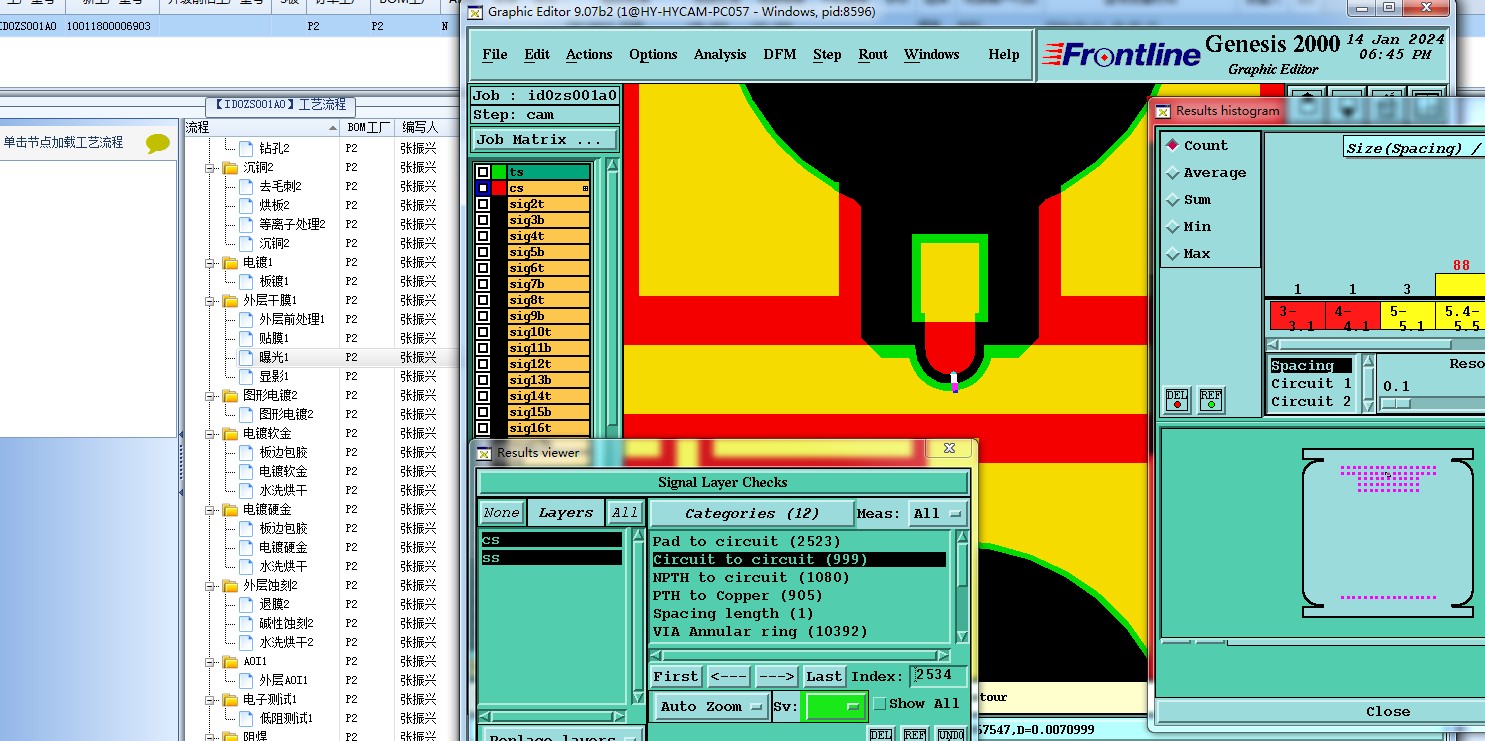Collapse the 外层干膜1 tree node

coord(212,300)
